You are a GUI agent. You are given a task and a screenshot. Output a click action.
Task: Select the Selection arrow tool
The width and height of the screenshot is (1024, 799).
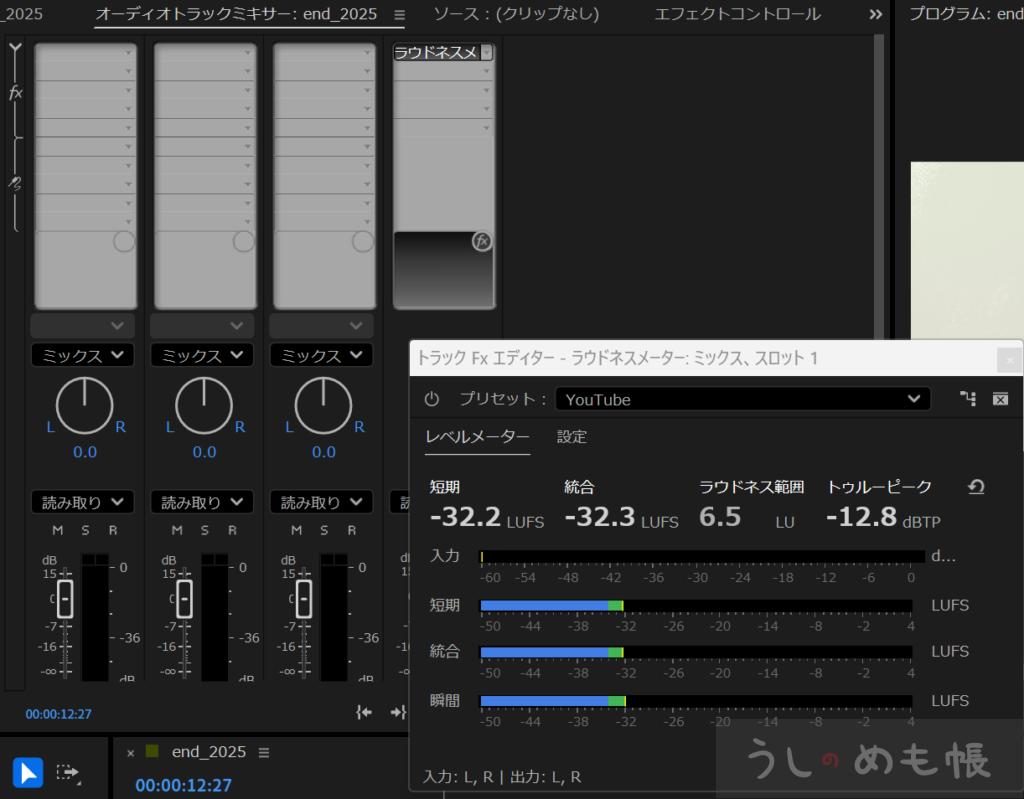[28, 773]
